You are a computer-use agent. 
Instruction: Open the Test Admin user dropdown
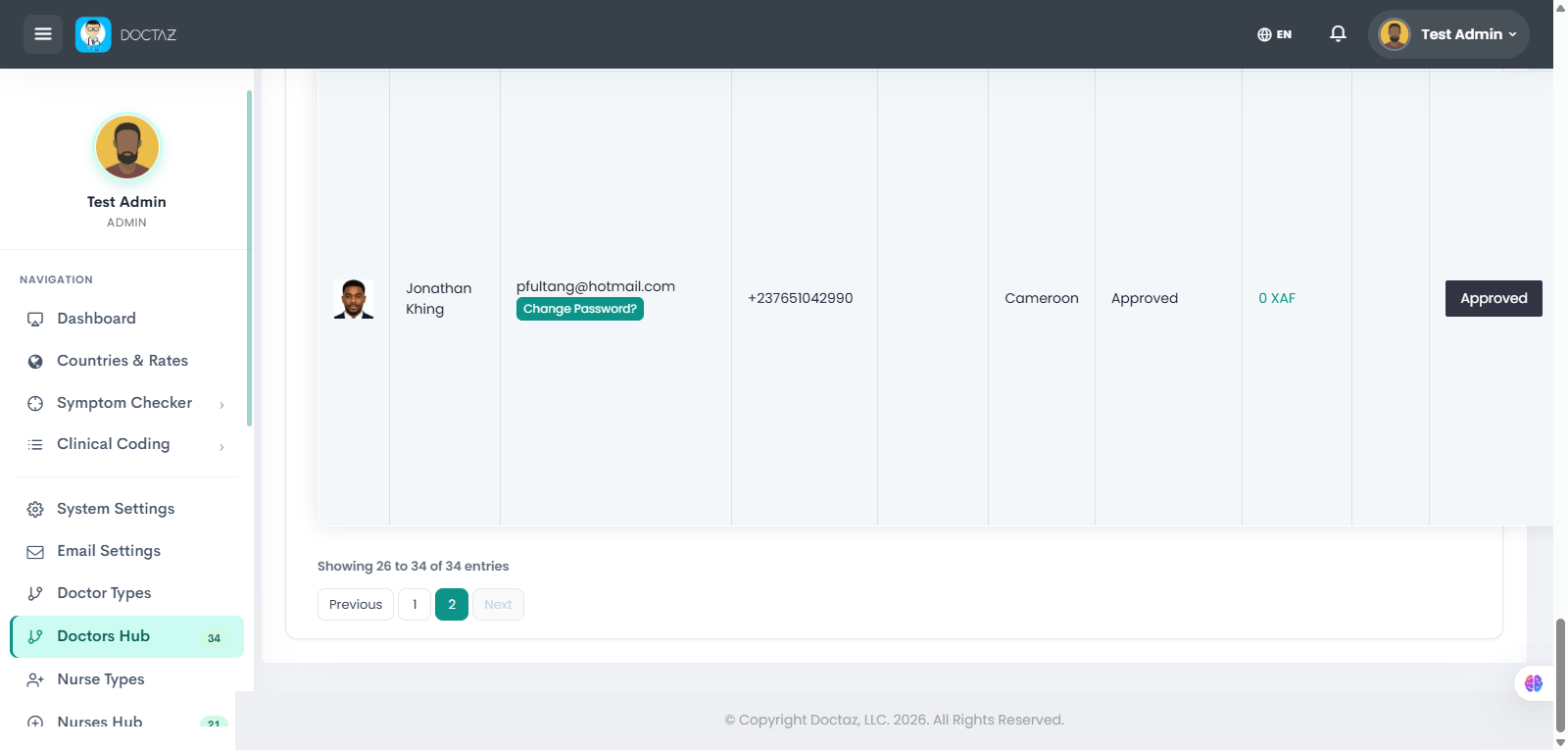coord(1448,34)
